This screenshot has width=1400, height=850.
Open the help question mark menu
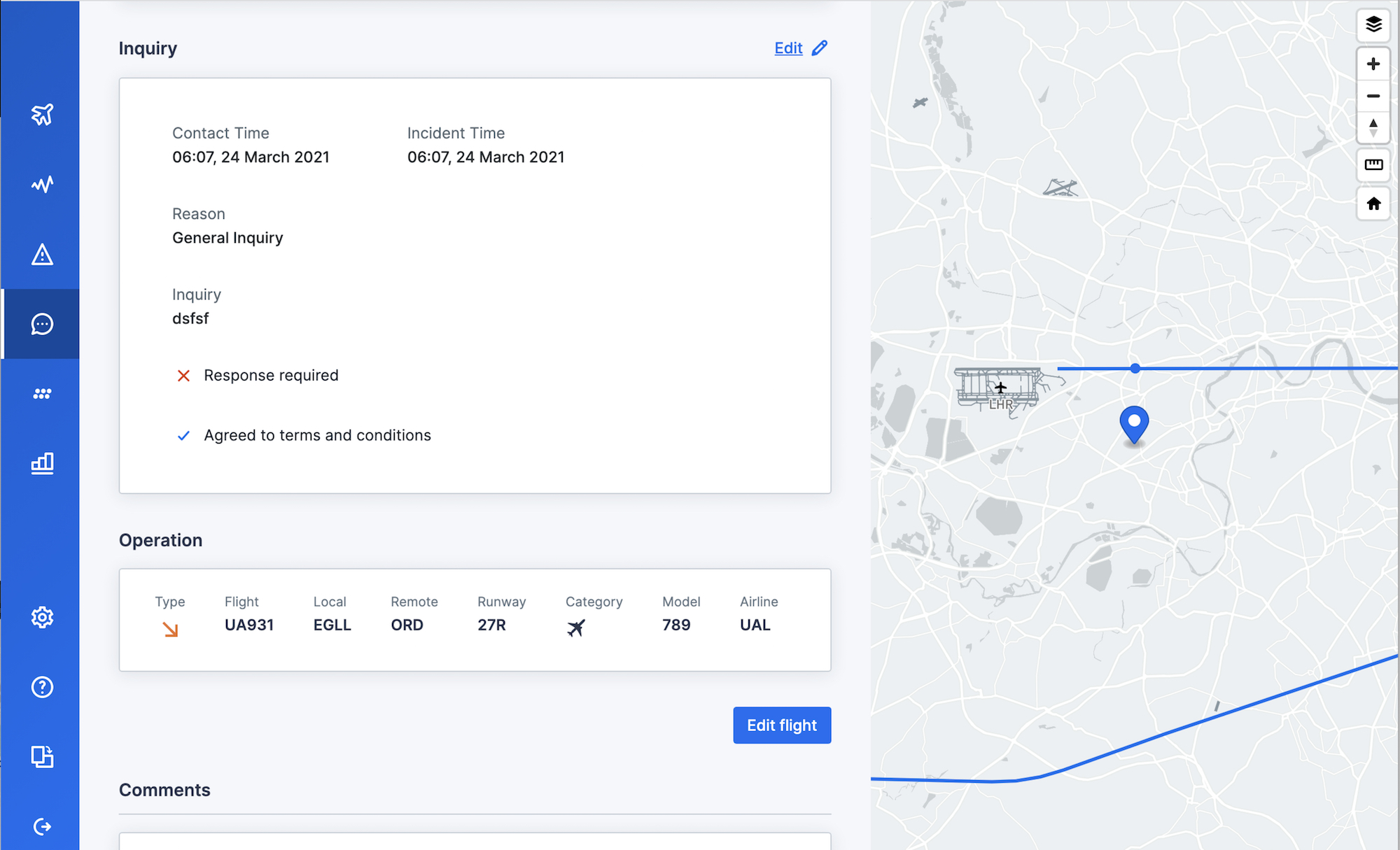[42, 687]
